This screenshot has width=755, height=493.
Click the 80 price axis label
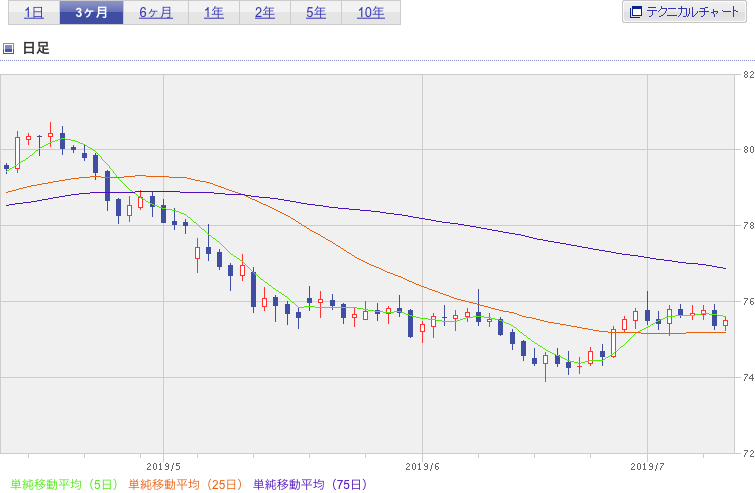pos(749,150)
